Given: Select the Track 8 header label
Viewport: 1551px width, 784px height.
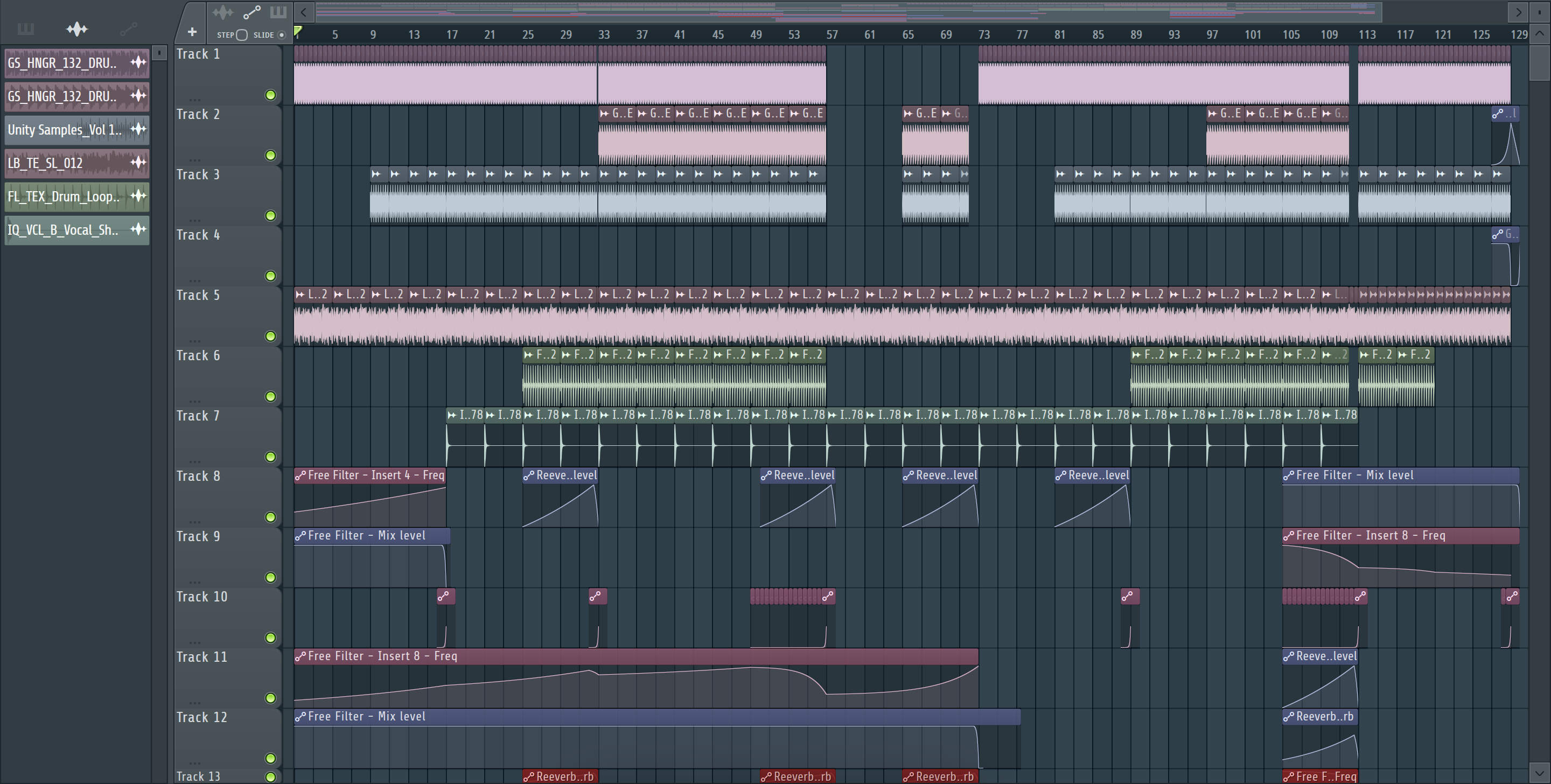Looking at the screenshot, I should (x=198, y=475).
